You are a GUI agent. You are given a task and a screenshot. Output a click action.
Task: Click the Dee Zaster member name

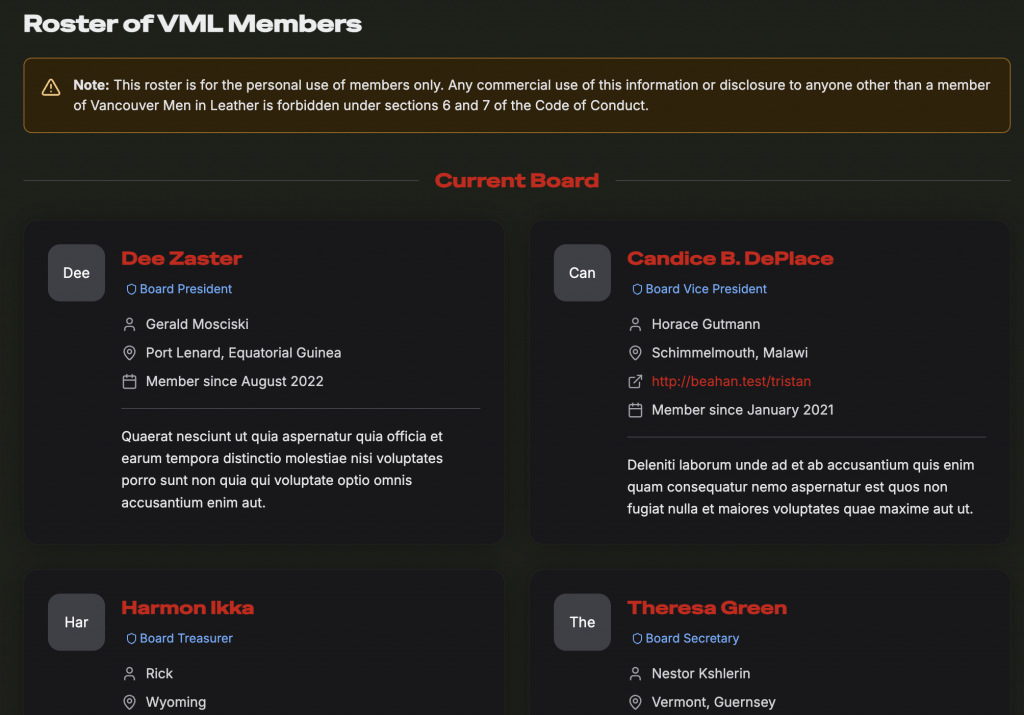(182, 258)
